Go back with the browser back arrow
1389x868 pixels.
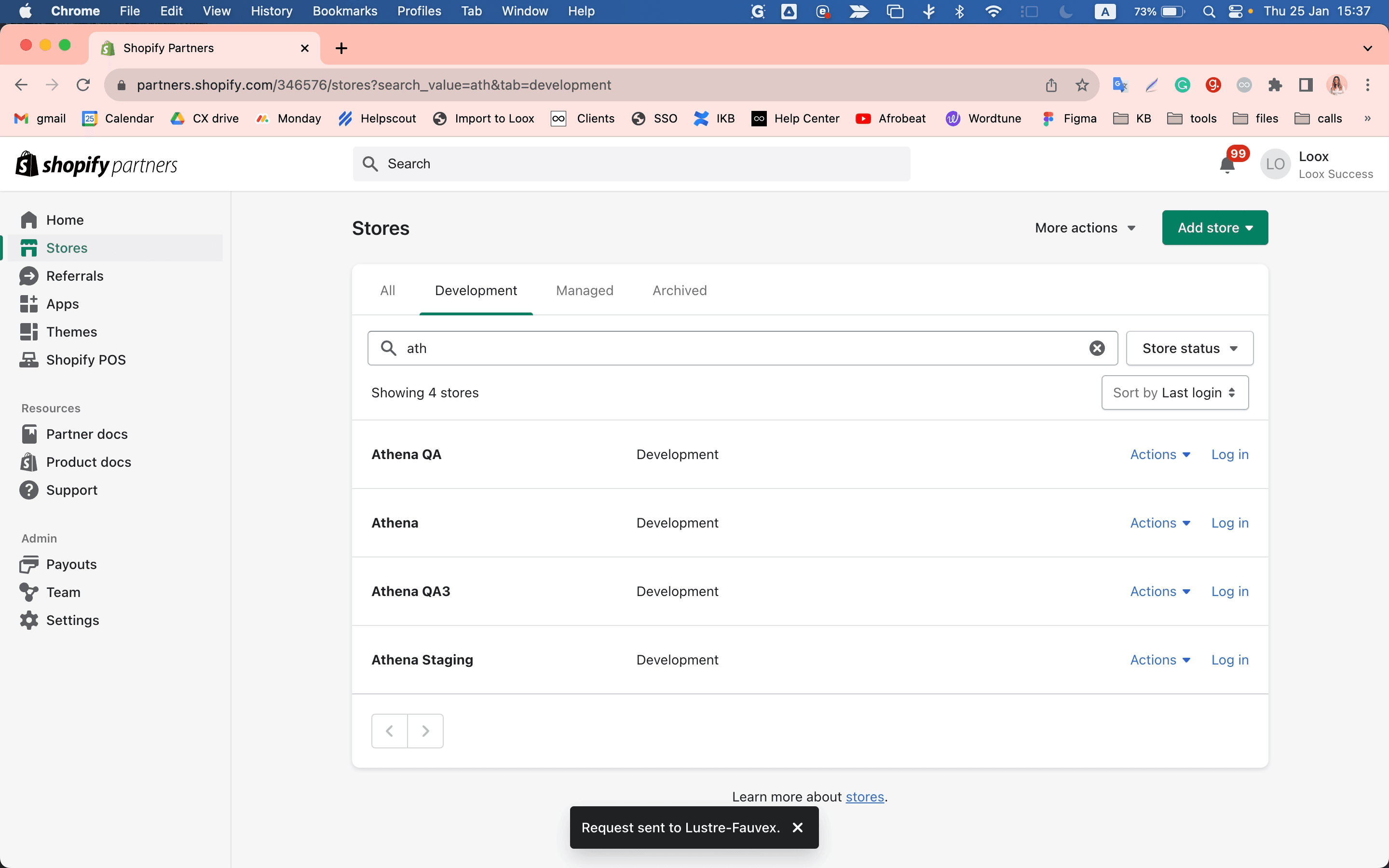click(x=21, y=85)
